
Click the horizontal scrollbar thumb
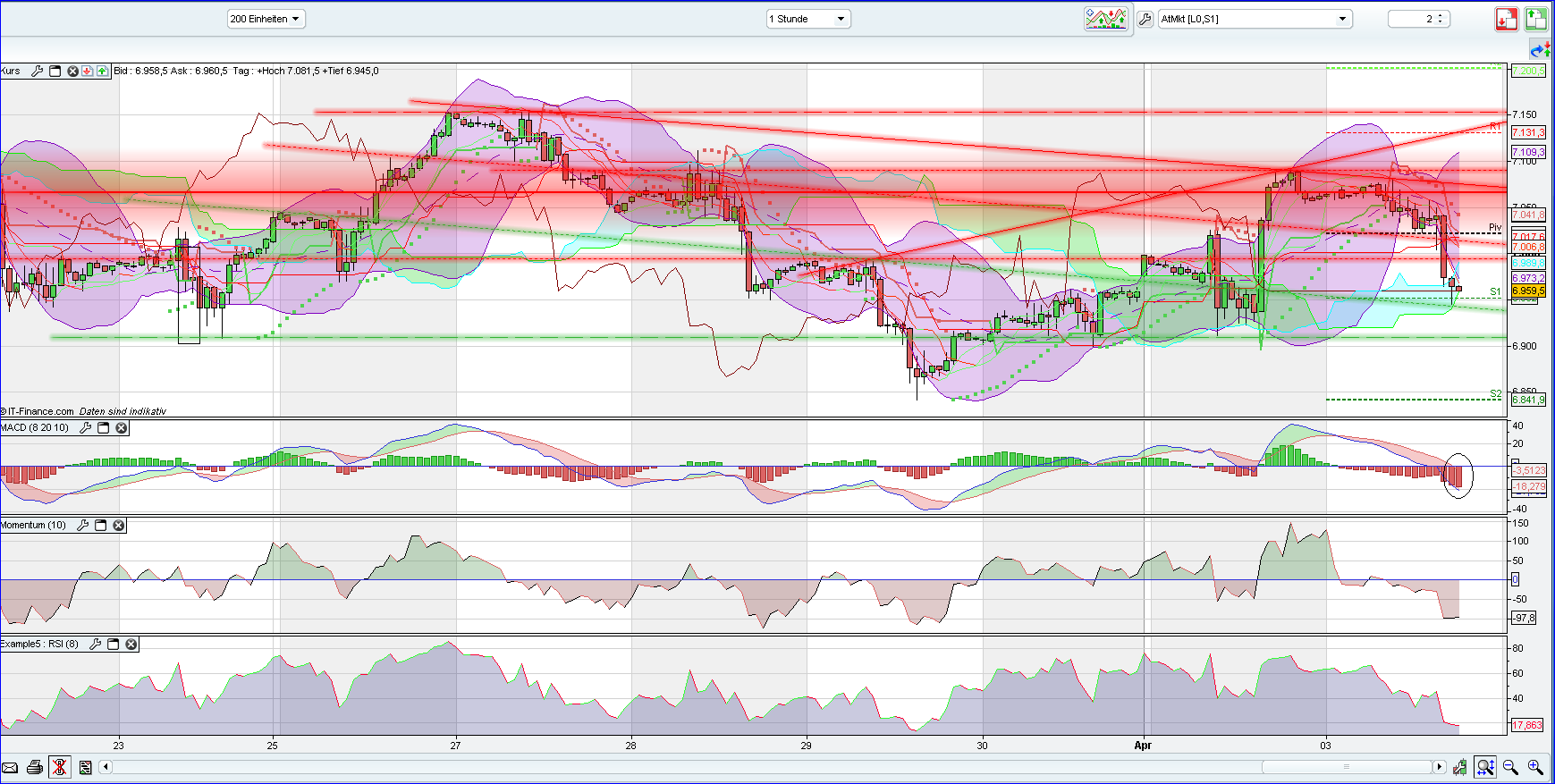click(x=1347, y=767)
